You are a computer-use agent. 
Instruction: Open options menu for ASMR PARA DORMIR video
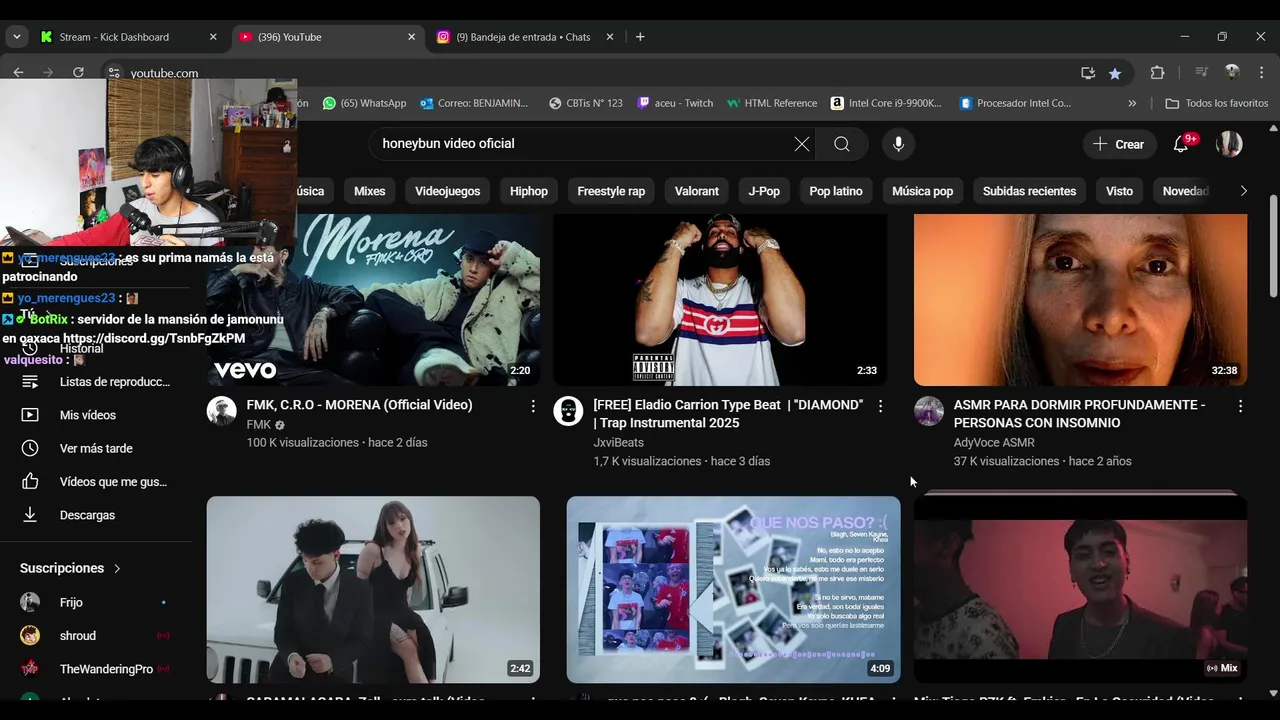(x=1240, y=406)
